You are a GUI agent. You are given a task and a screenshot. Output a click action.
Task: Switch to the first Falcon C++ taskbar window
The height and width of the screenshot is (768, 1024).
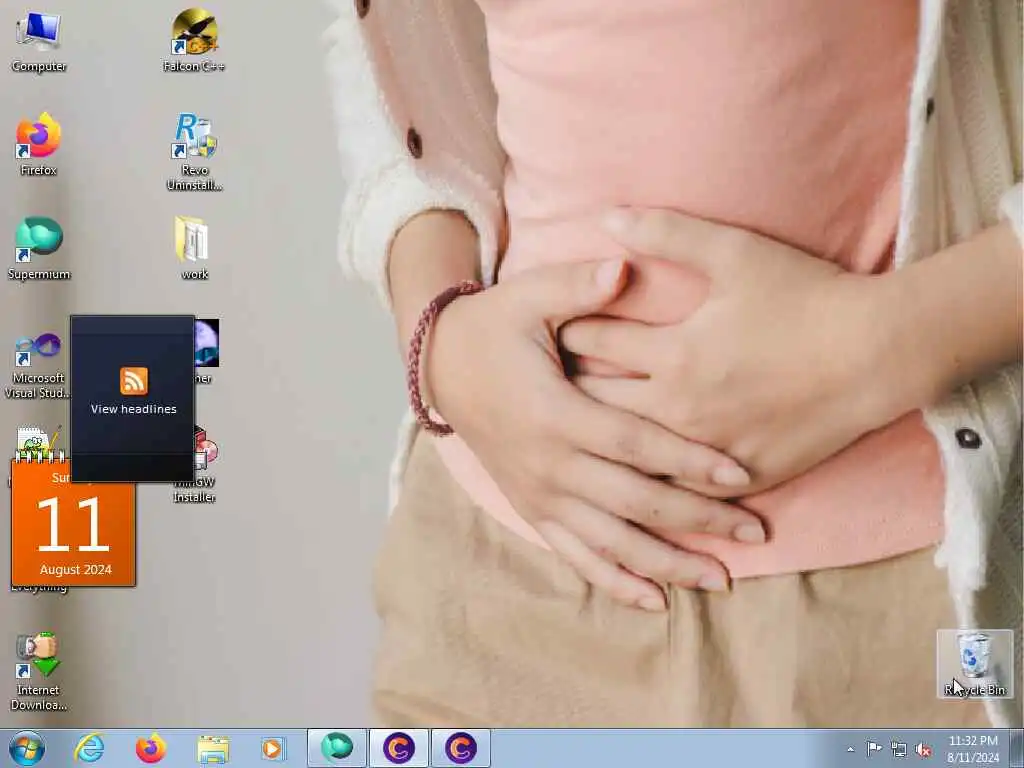pyautogui.click(x=399, y=748)
